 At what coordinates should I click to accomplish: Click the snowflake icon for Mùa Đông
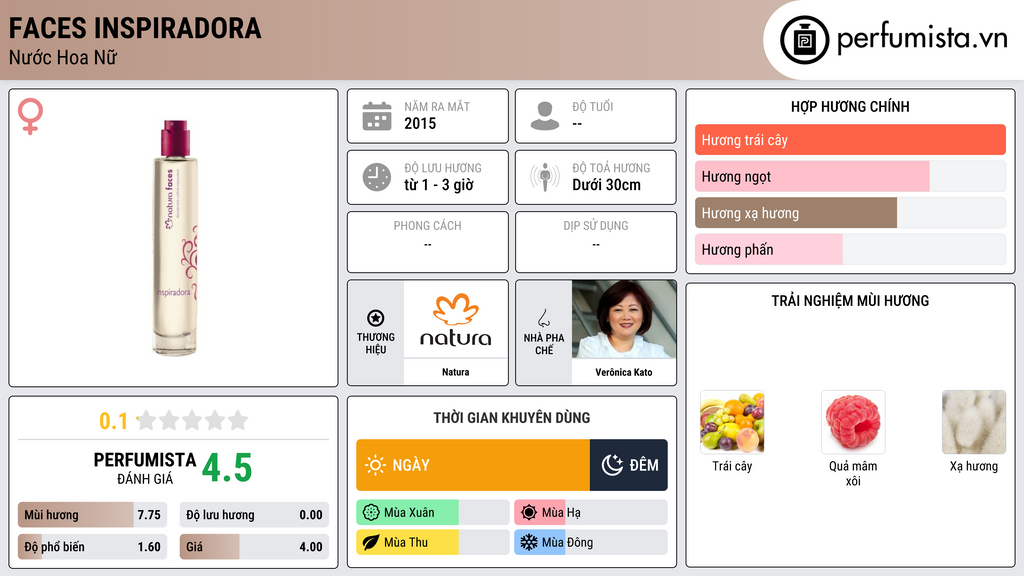529,543
